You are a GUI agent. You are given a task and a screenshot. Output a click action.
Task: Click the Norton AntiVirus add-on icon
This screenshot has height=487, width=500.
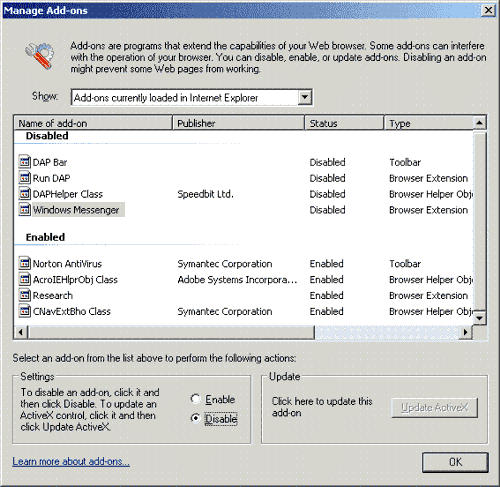click(24, 263)
